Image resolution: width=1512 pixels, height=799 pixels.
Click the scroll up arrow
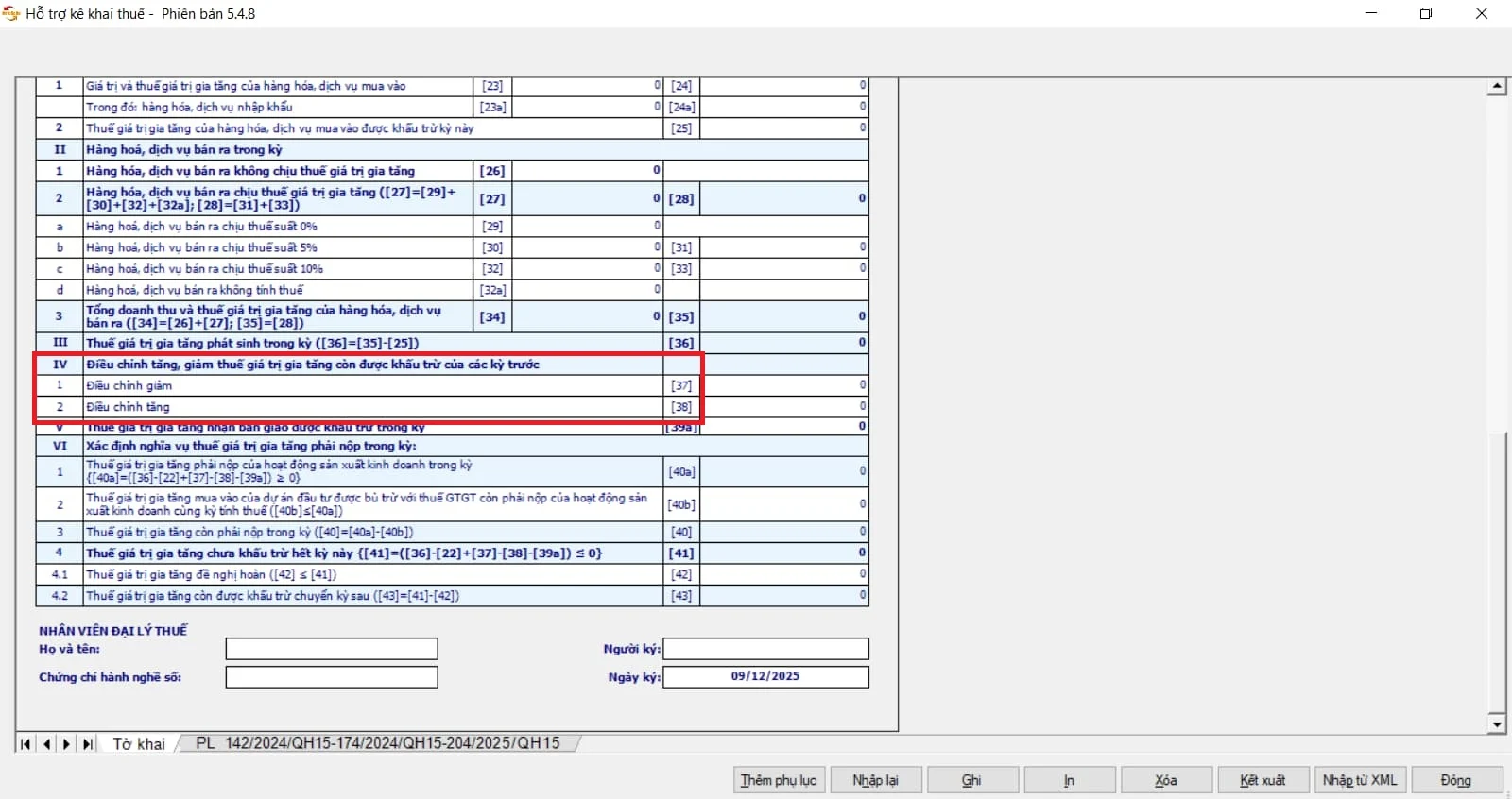tap(1496, 87)
